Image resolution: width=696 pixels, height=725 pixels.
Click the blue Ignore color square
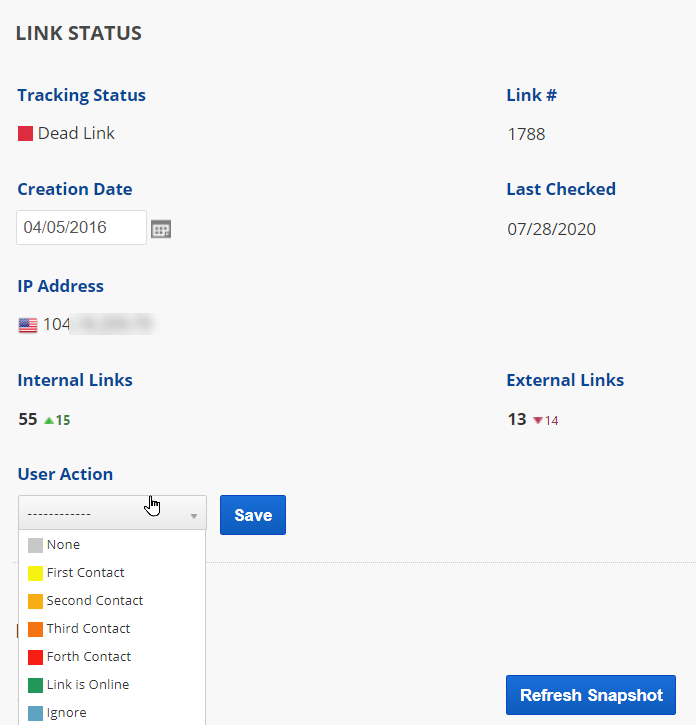coord(35,713)
